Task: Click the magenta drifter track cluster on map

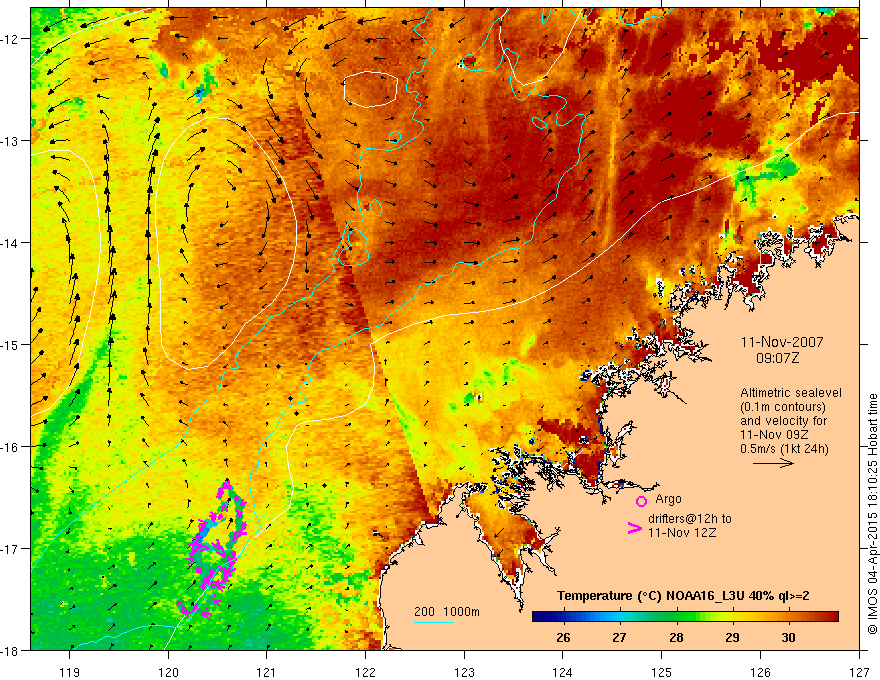Action: (x=213, y=549)
